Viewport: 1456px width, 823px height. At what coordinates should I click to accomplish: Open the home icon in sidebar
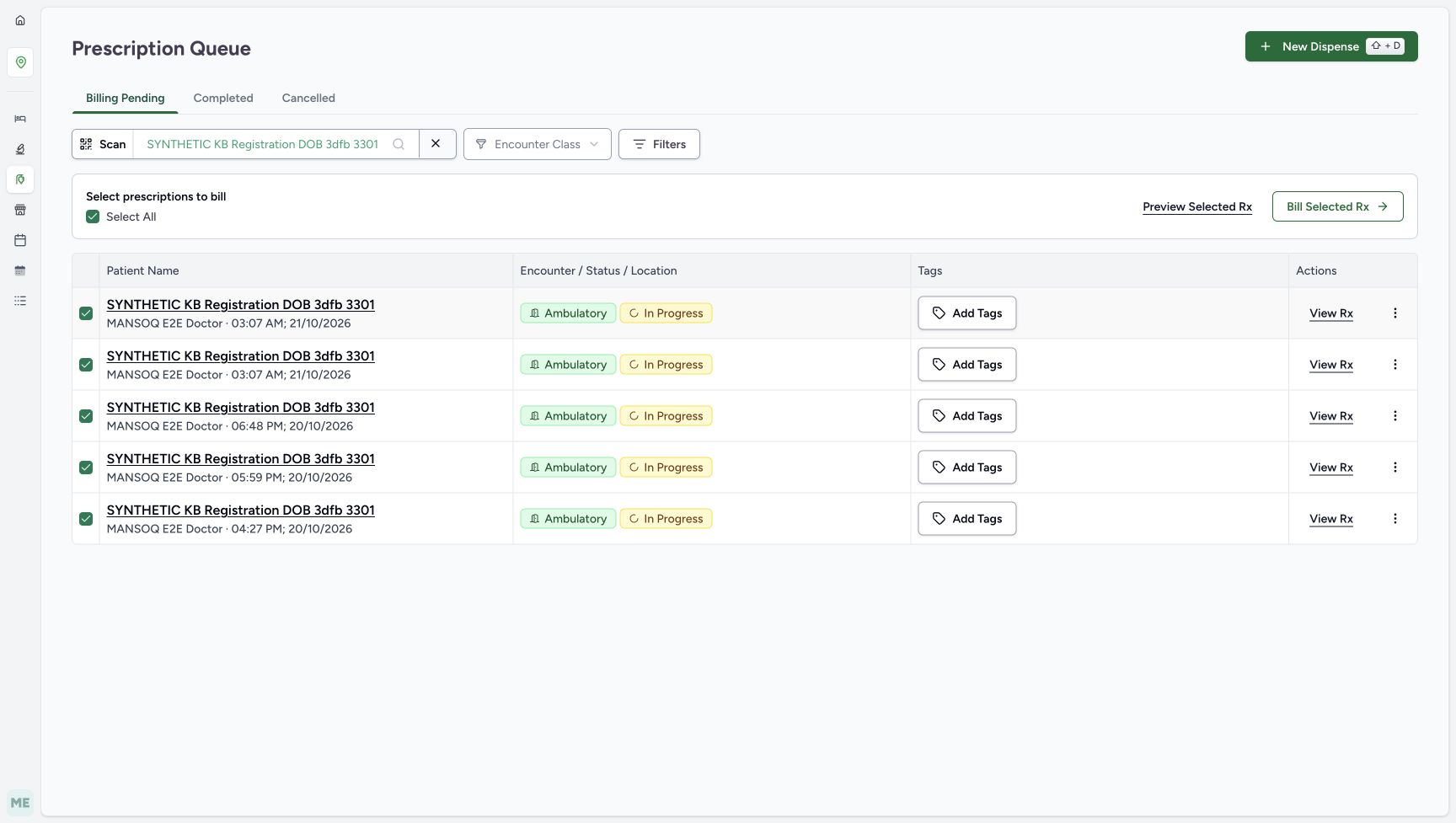point(20,20)
